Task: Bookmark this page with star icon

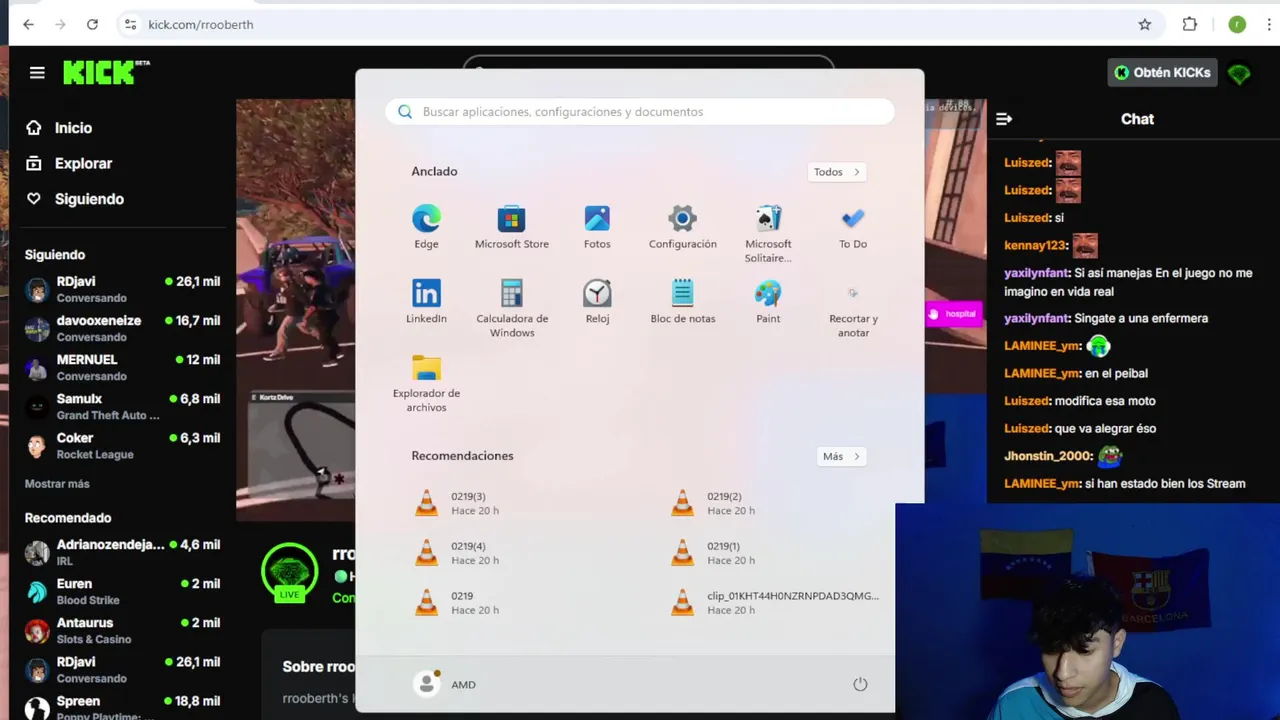Action: 1145,24
